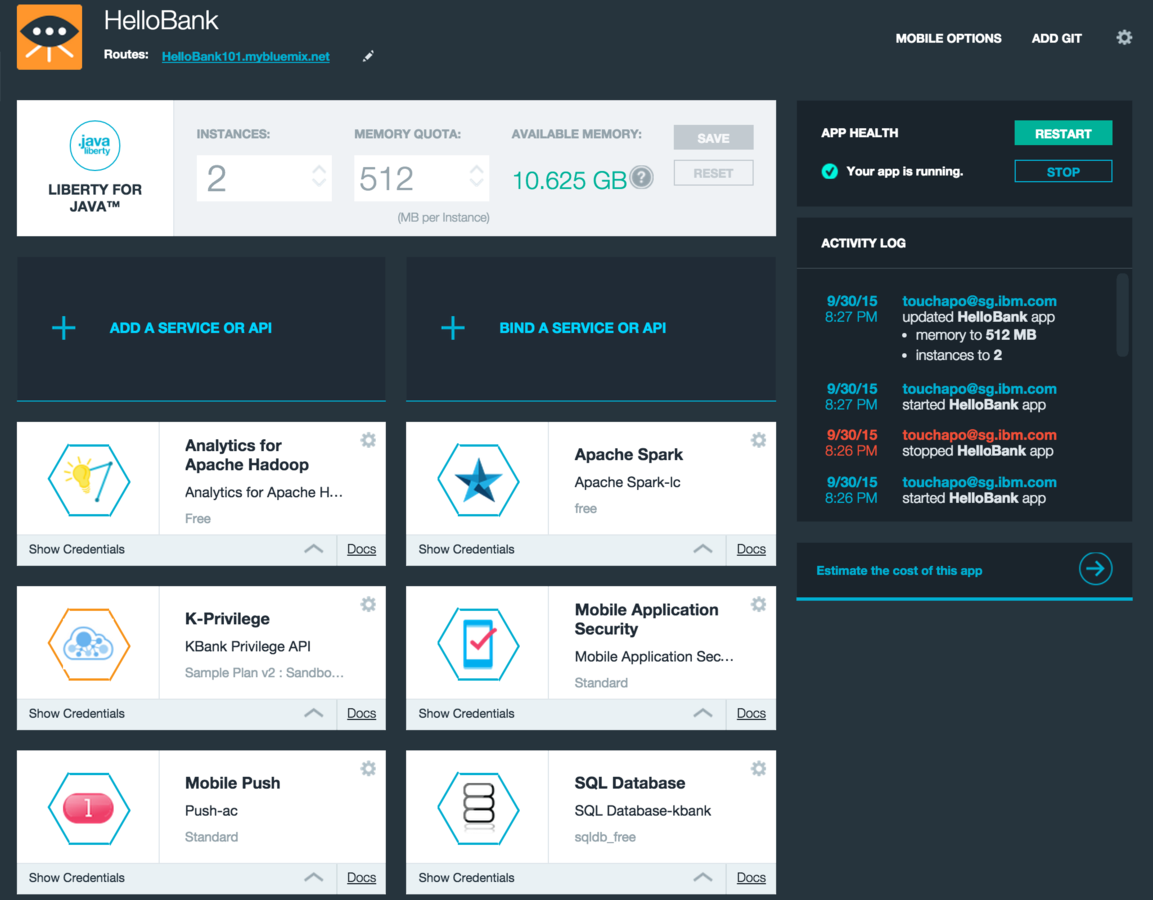Open the Analytics for Apache Hadoop hexagon icon
Screen dimensions: 1153x900
point(89,480)
